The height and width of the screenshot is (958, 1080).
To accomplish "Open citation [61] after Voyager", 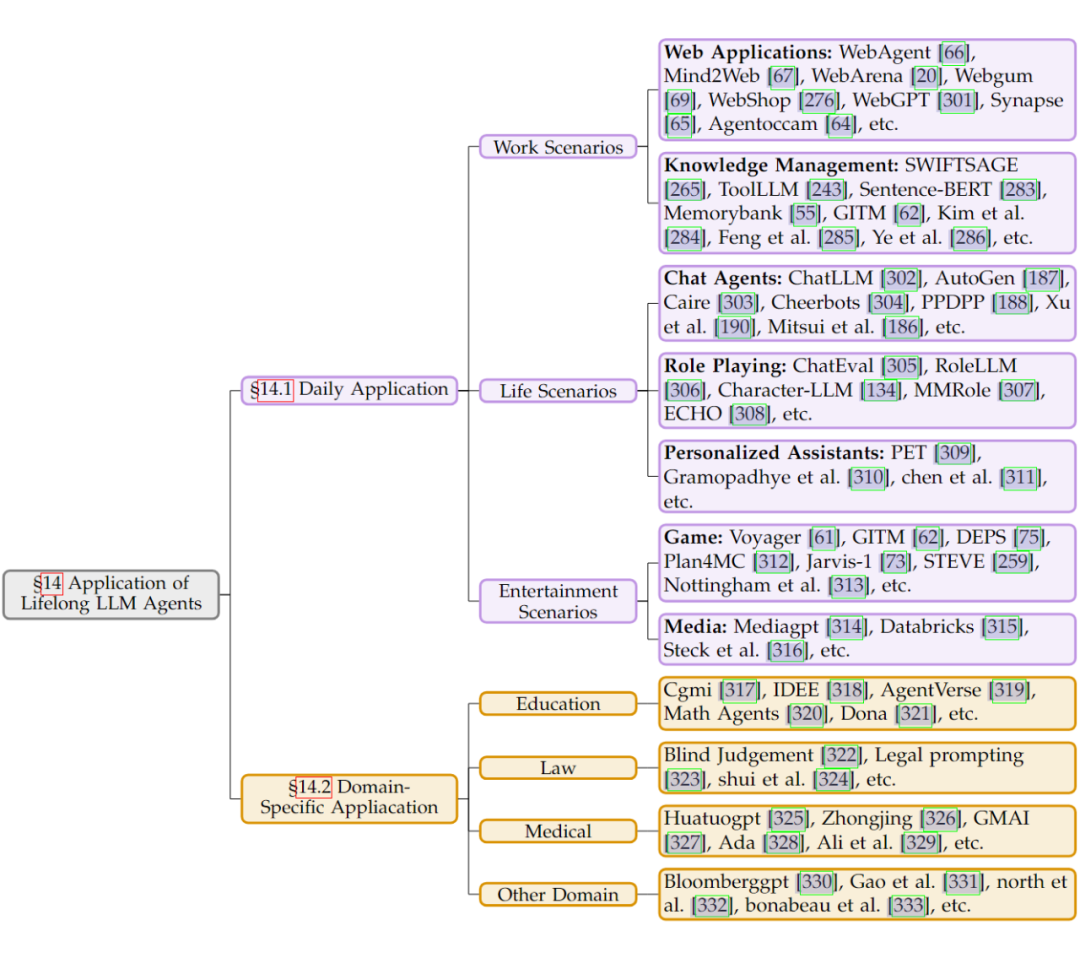I will (823, 538).
